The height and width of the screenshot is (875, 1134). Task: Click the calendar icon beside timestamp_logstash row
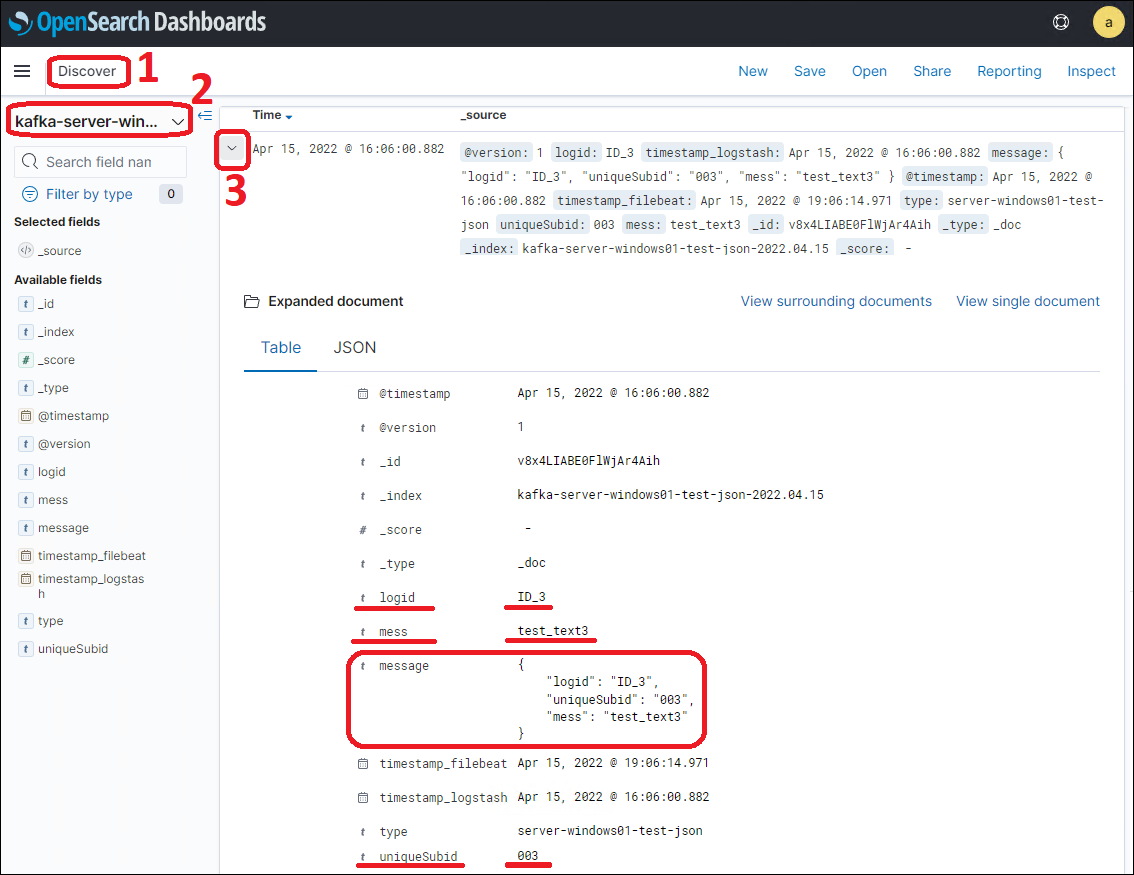click(x=363, y=798)
